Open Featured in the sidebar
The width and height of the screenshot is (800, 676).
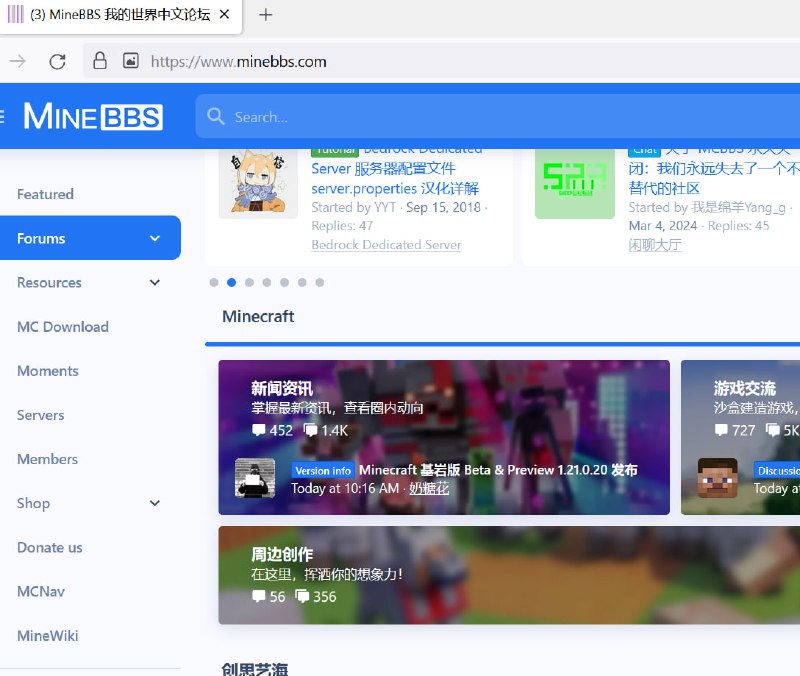[x=45, y=194]
